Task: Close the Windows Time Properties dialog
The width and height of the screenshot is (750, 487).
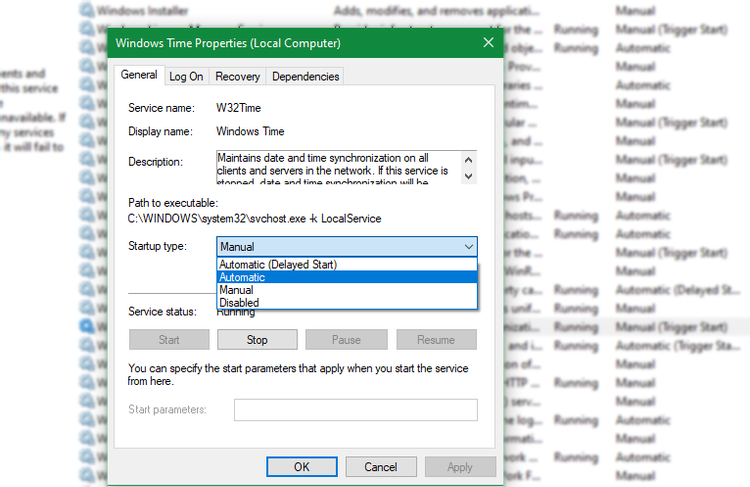Action: click(488, 43)
